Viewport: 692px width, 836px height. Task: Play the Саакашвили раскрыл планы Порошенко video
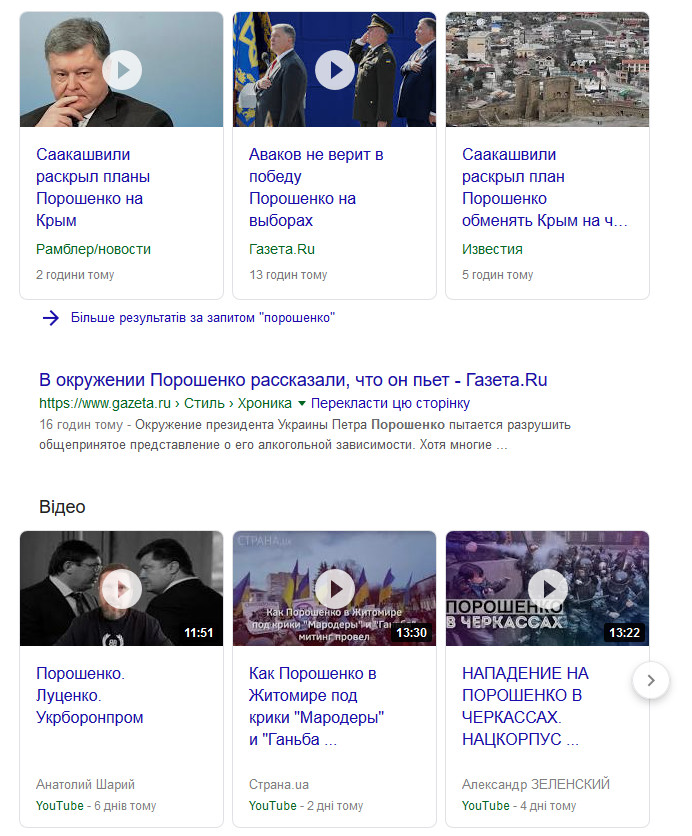(122, 70)
